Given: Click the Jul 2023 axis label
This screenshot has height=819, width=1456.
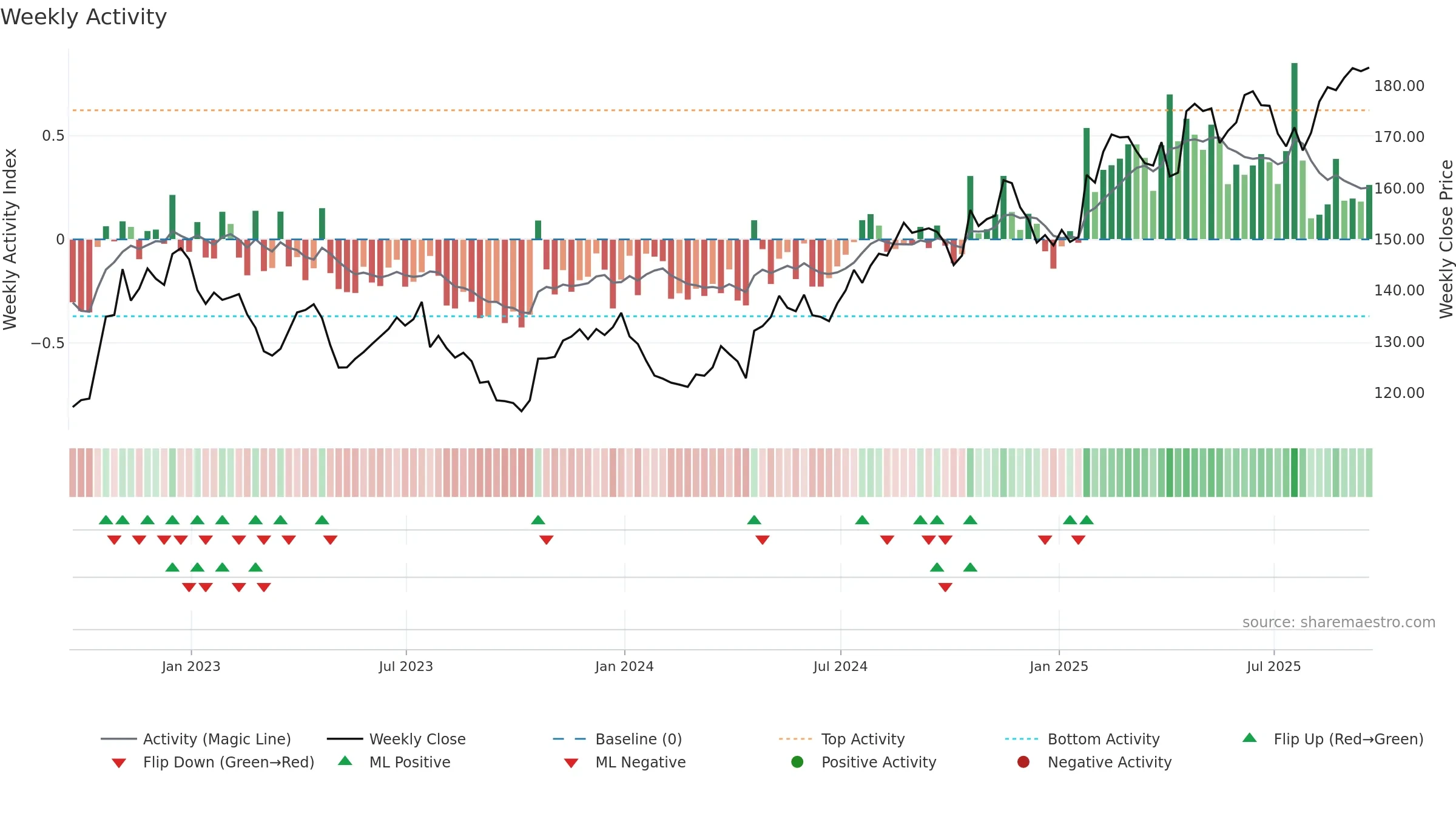Looking at the screenshot, I should coord(406,666).
